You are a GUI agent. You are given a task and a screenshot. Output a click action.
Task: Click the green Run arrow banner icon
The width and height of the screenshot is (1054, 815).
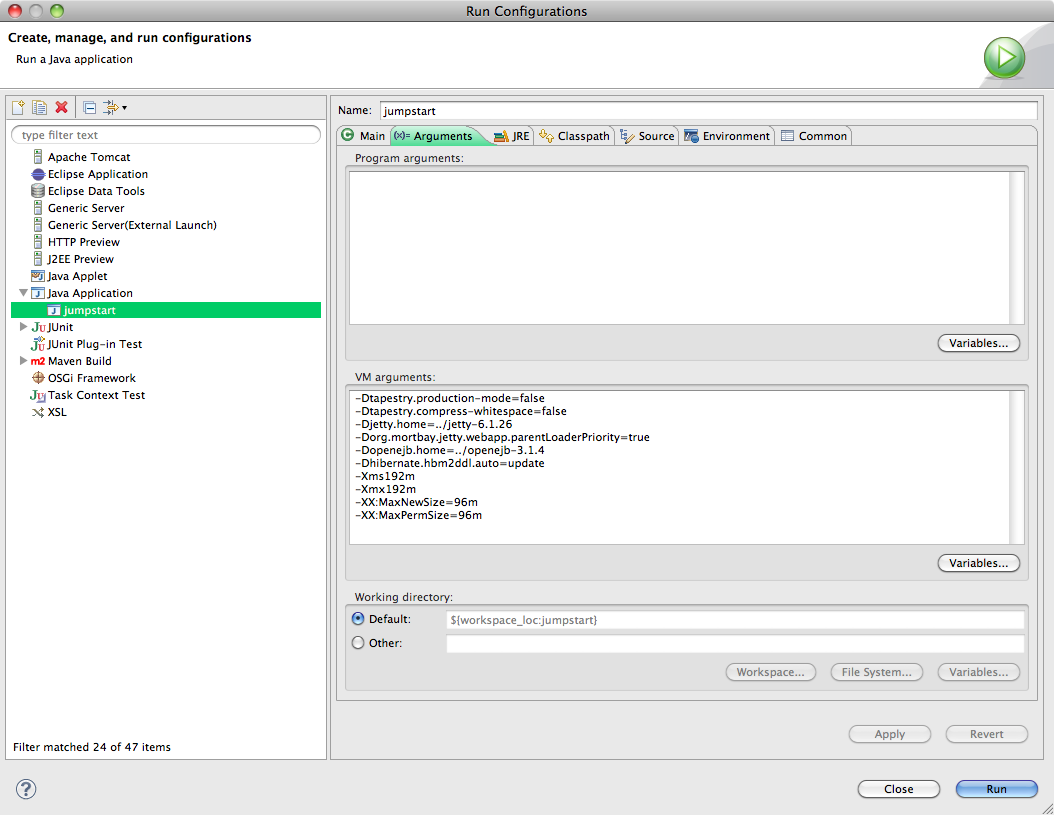(1004, 58)
